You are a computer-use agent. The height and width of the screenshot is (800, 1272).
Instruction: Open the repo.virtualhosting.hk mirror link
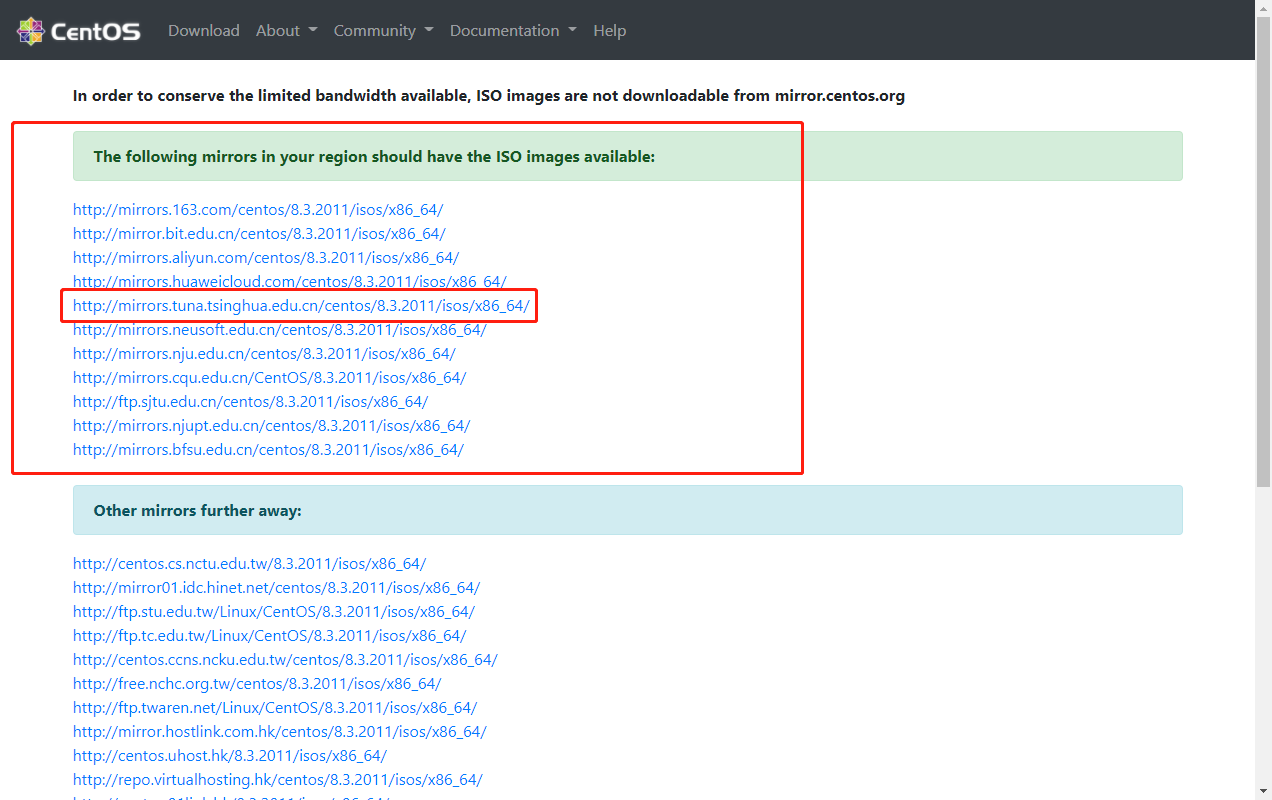278,780
